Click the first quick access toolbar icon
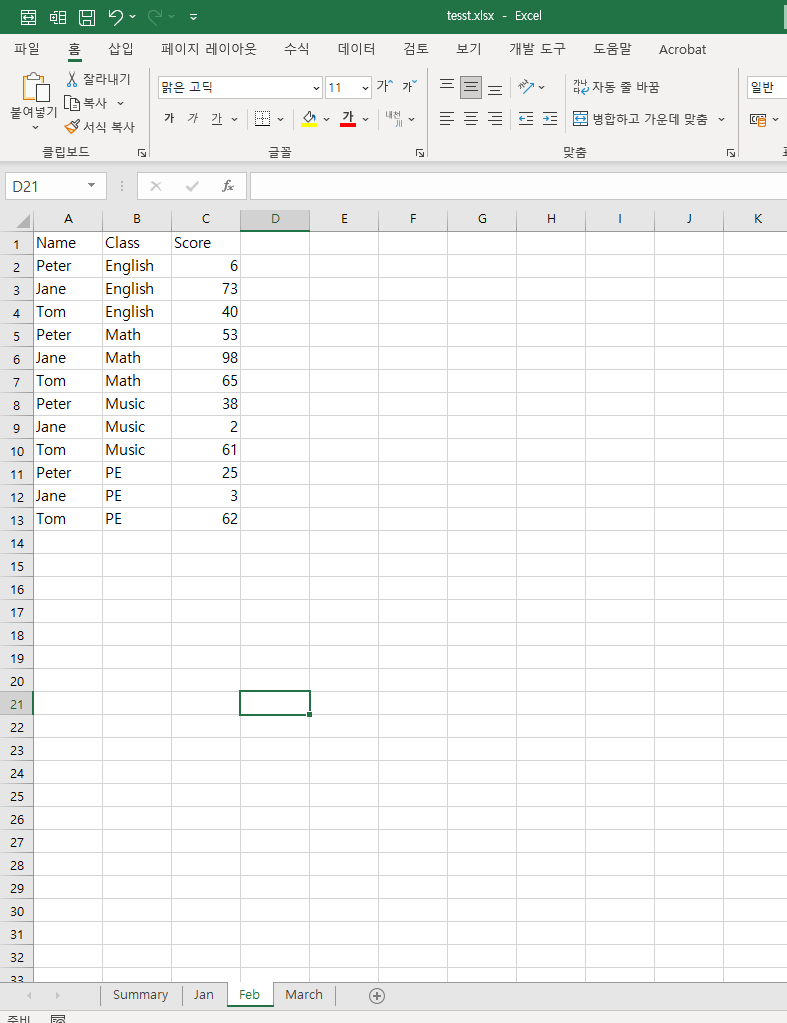Viewport: 787px width, 1023px height. point(29,17)
